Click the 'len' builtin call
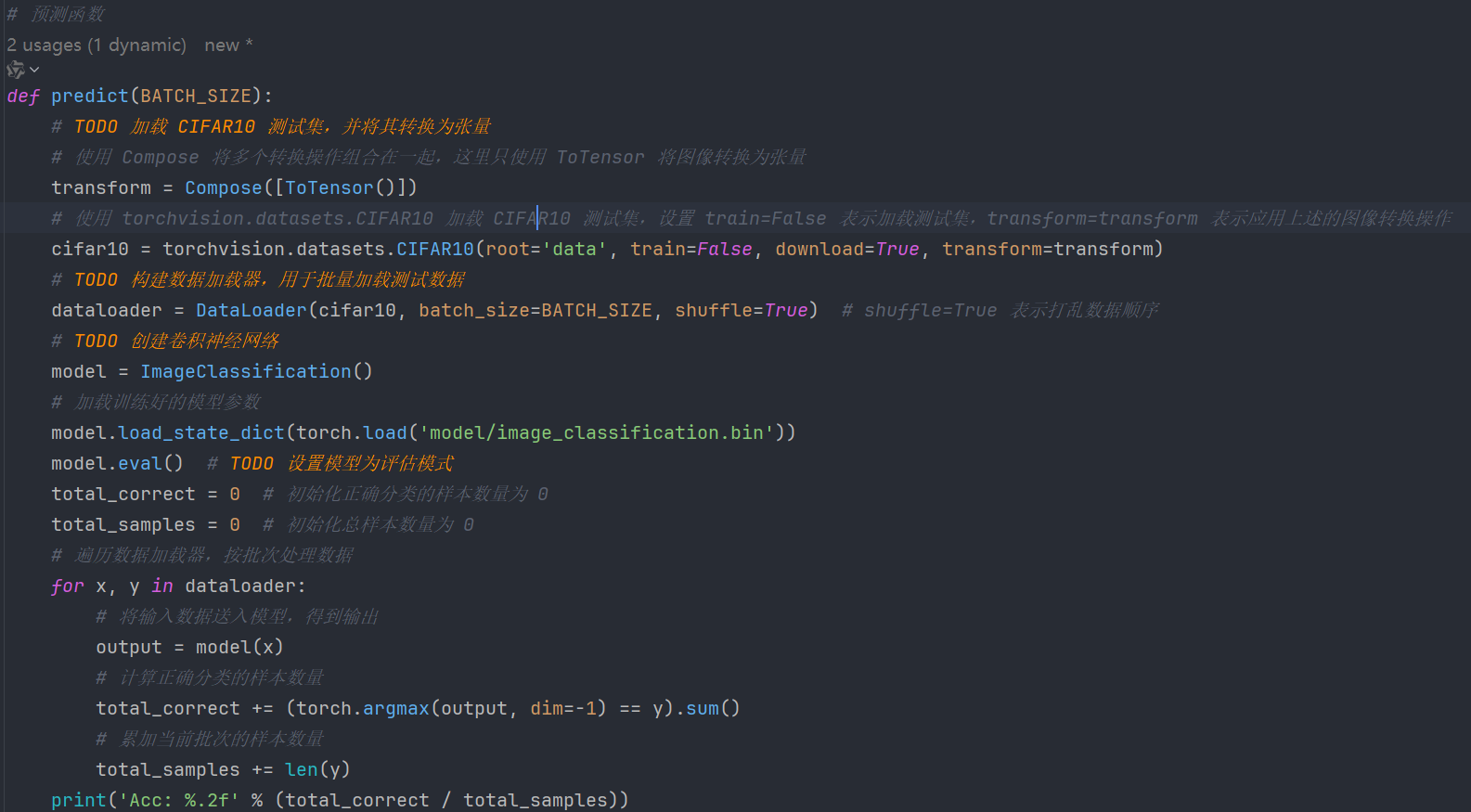This screenshot has width=1471, height=812. pyautogui.click(x=302, y=769)
